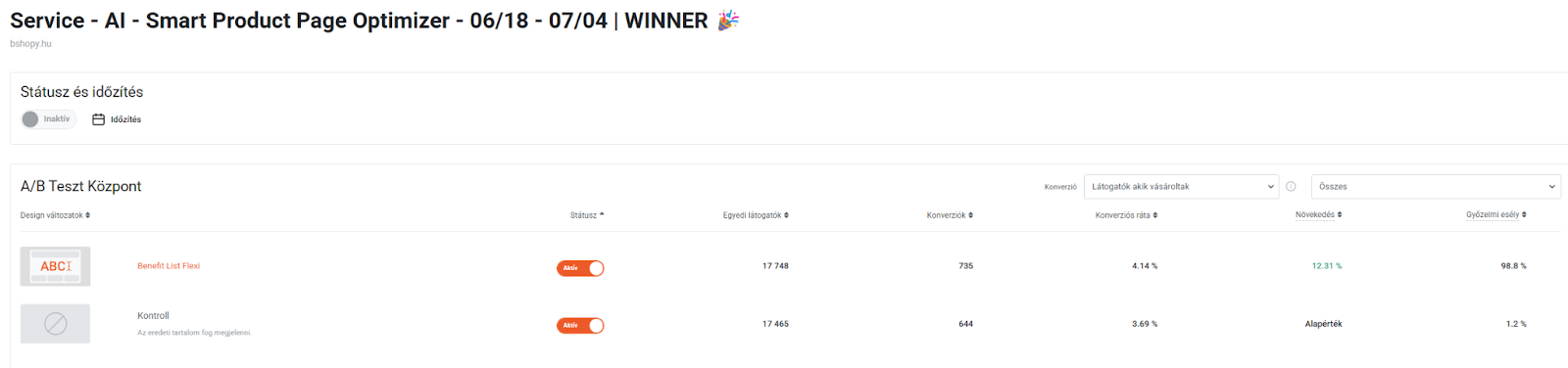
Task: Toggle Aktív switch for Kontroll variant
Action: click(580, 326)
